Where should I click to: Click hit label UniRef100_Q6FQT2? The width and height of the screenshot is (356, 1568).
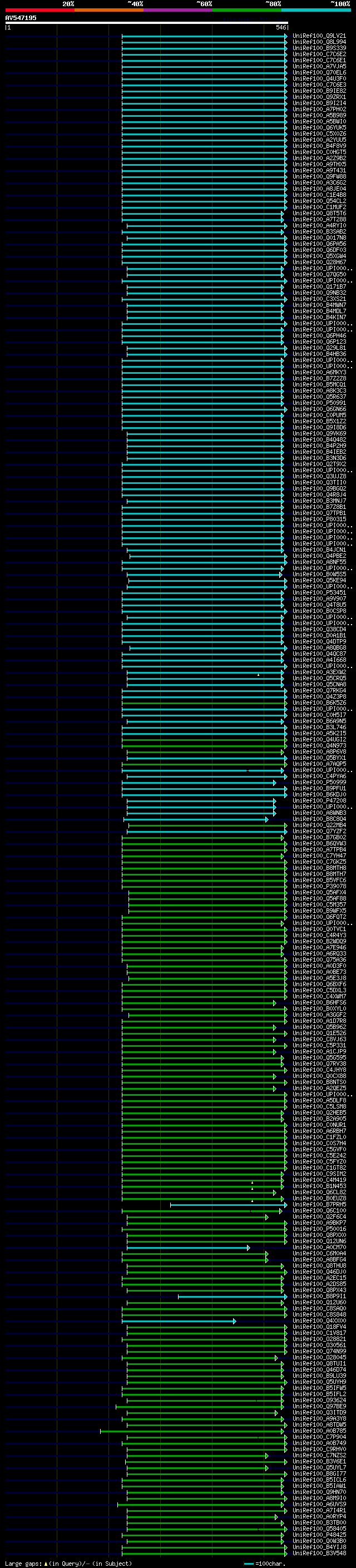click(319, 917)
